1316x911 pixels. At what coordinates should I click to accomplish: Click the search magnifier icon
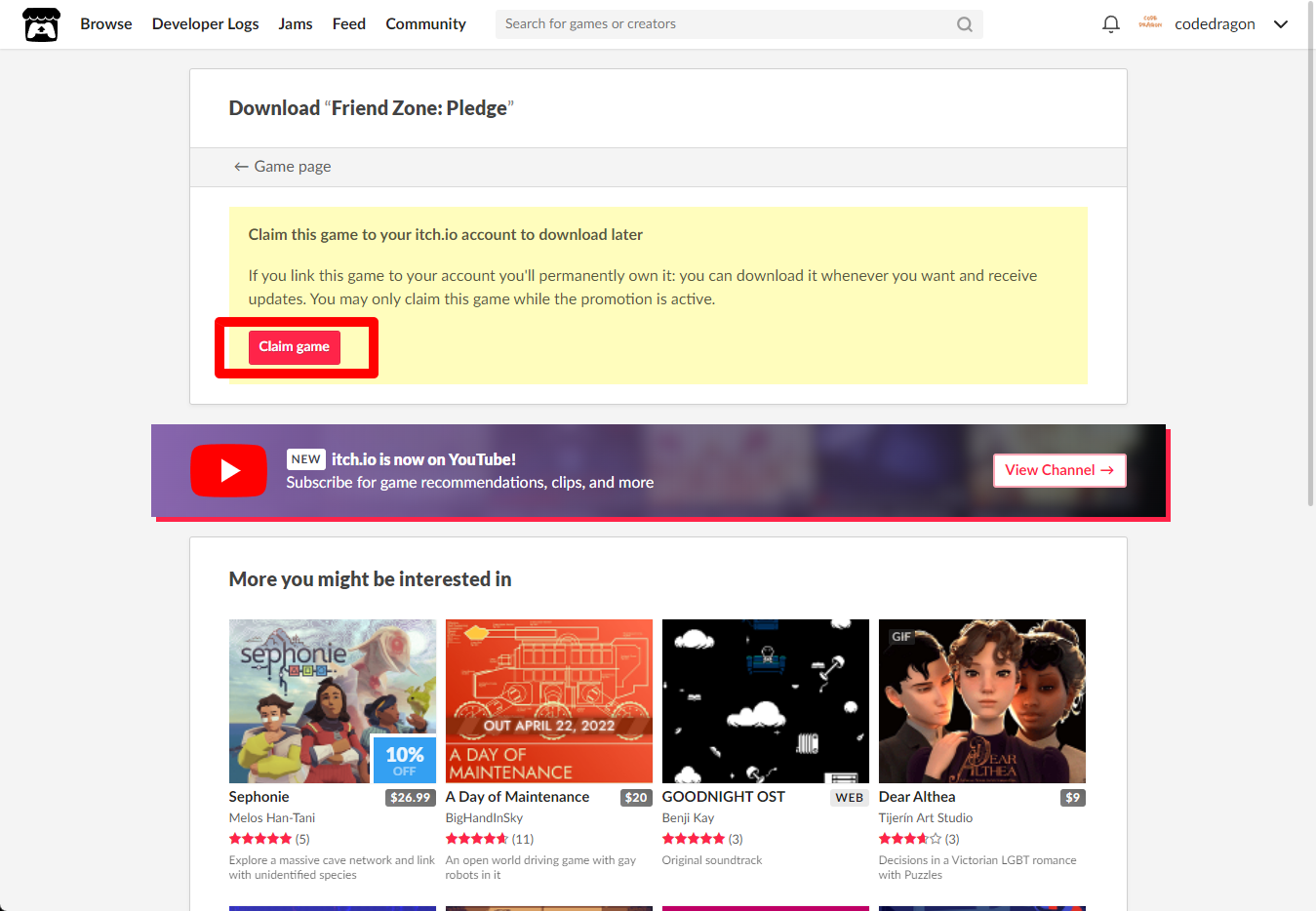(x=964, y=24)
